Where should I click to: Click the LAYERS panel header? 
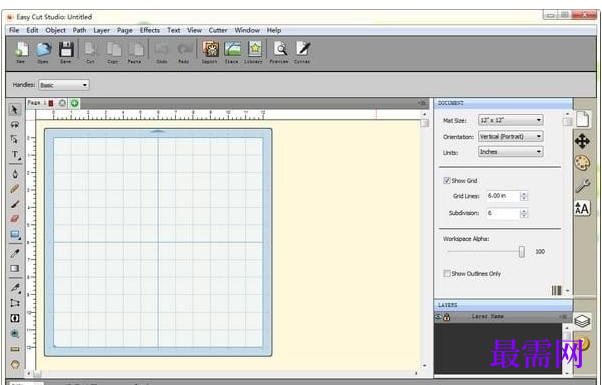click(x=503, y=305)
